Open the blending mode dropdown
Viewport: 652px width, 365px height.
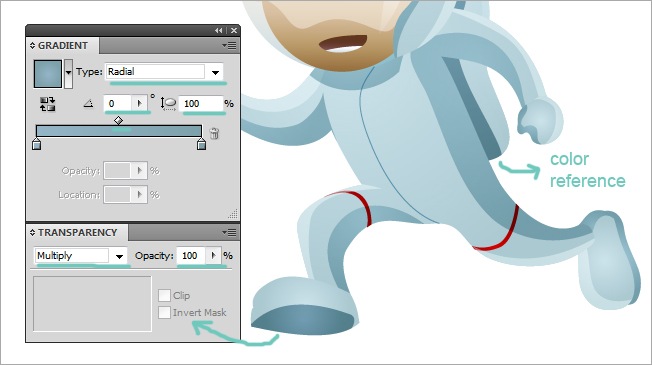[x=119, y=256]
